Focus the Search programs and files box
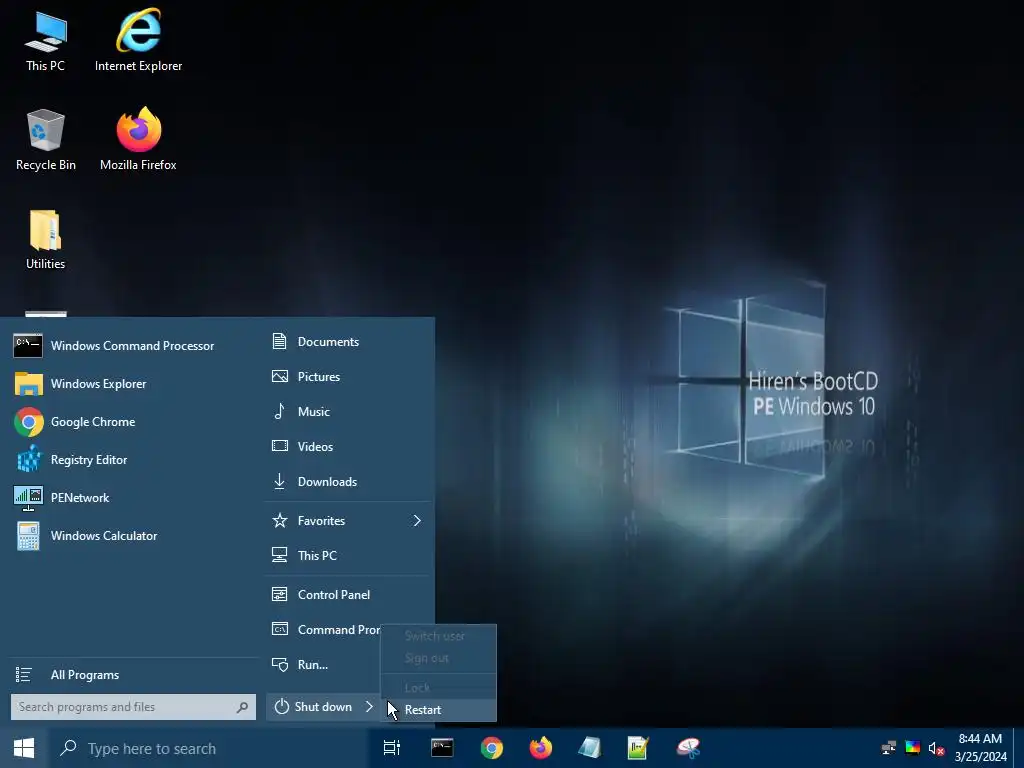1024x768 pixels. pyautogui.click(x=133, y=707)
